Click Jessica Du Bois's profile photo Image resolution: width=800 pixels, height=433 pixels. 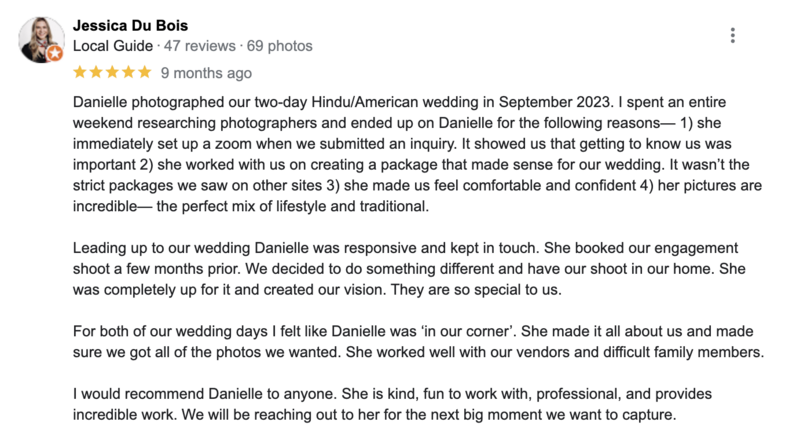(x=41, y=40)
